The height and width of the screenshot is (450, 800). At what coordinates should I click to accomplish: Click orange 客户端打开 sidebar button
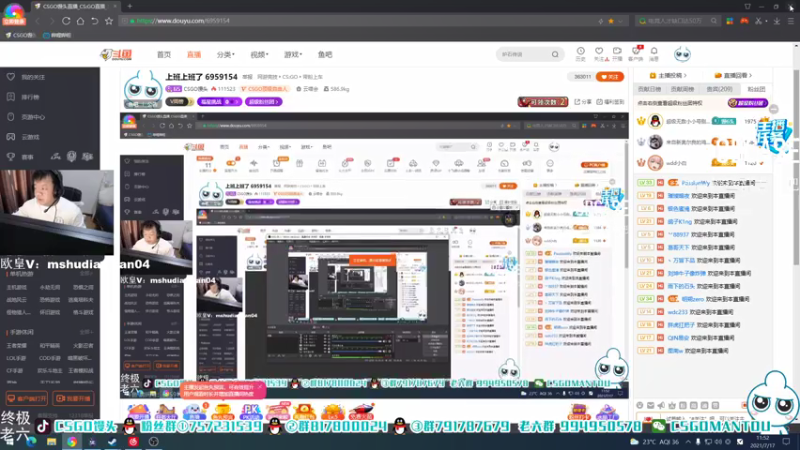coord(27,398)
